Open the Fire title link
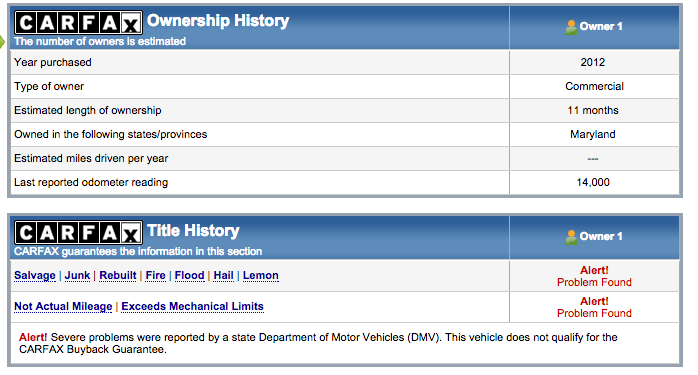 pyautogui.click(x=155, y=276)
